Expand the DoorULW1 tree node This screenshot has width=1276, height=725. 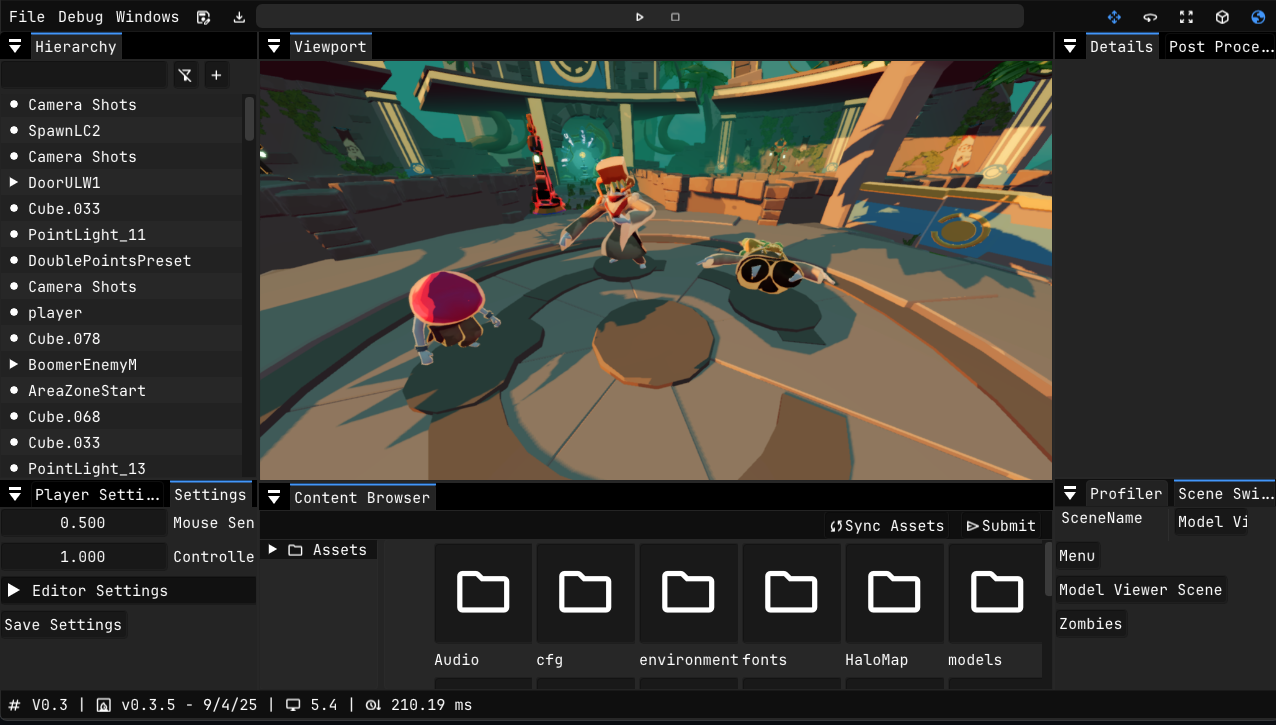pyautogui.click(x=14, y=183)
